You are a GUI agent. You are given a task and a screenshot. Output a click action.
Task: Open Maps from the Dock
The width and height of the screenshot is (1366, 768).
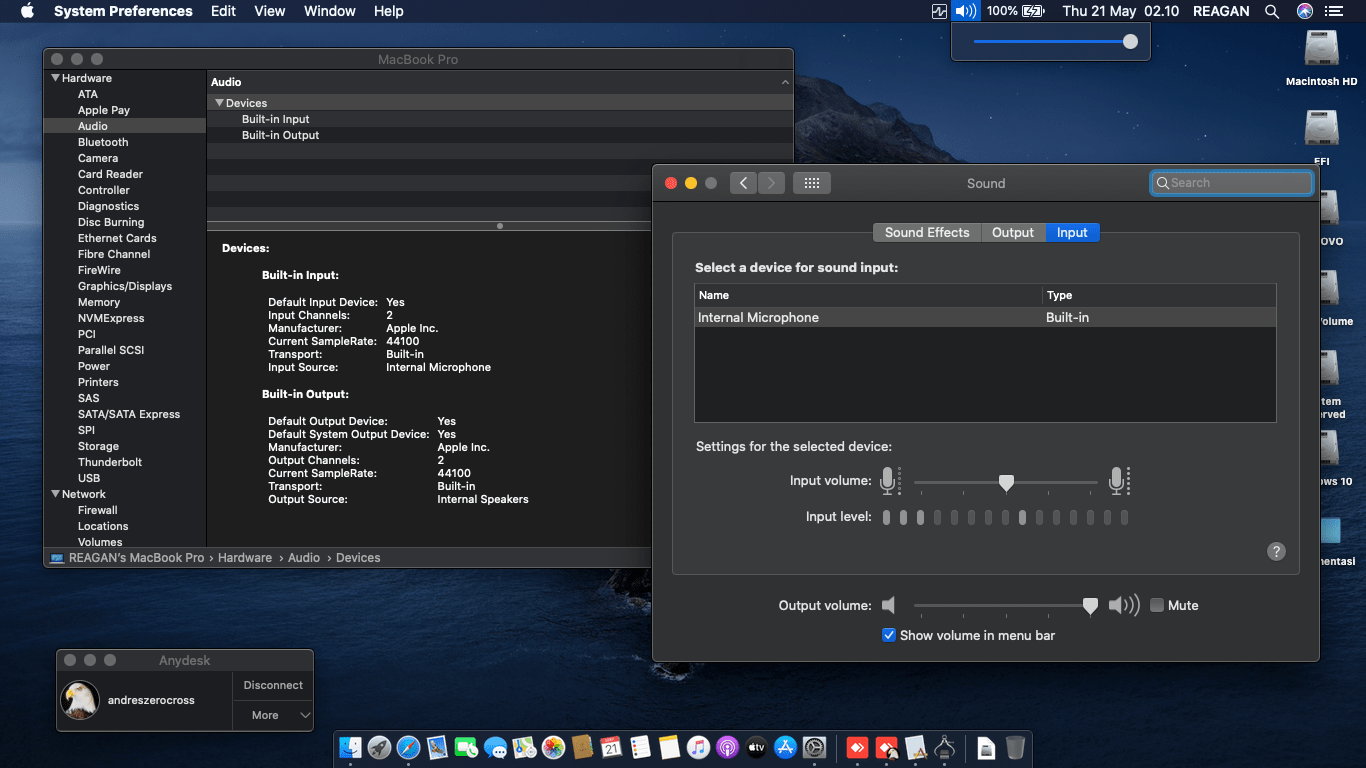point(524,747)
